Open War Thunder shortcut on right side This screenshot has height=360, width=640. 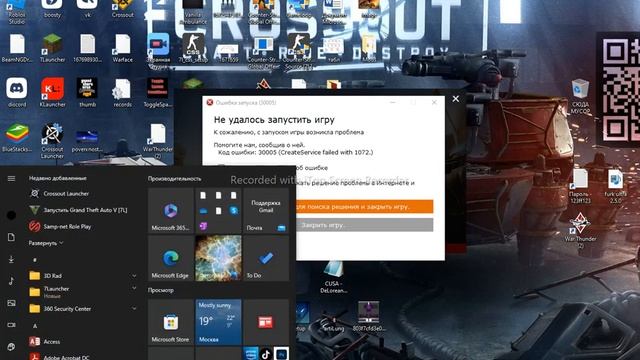pyautogui.click(x=580, y=231)
